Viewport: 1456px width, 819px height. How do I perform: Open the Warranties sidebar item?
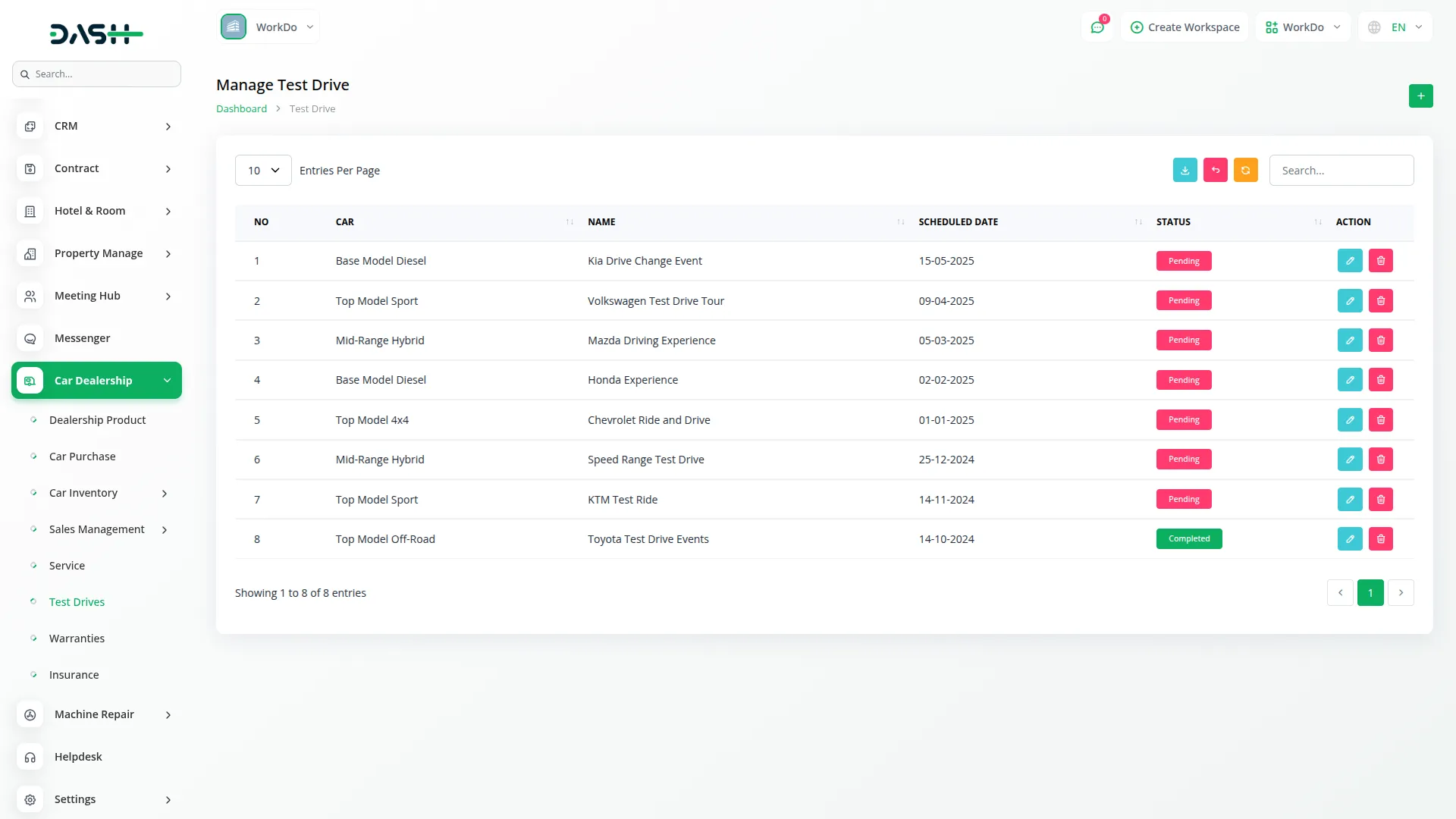click(x=77, y=639)
